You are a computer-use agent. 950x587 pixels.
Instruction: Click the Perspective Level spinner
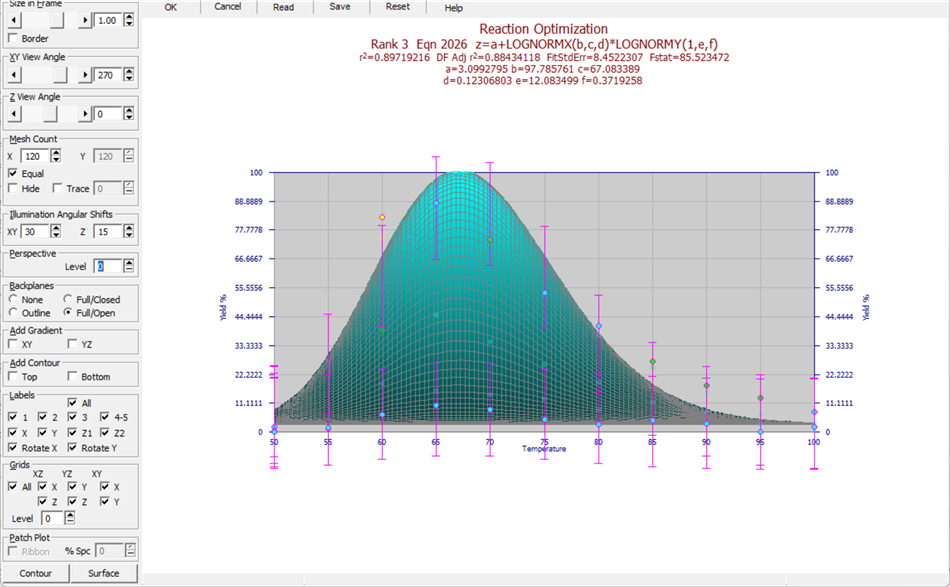[x=128, y=266]
